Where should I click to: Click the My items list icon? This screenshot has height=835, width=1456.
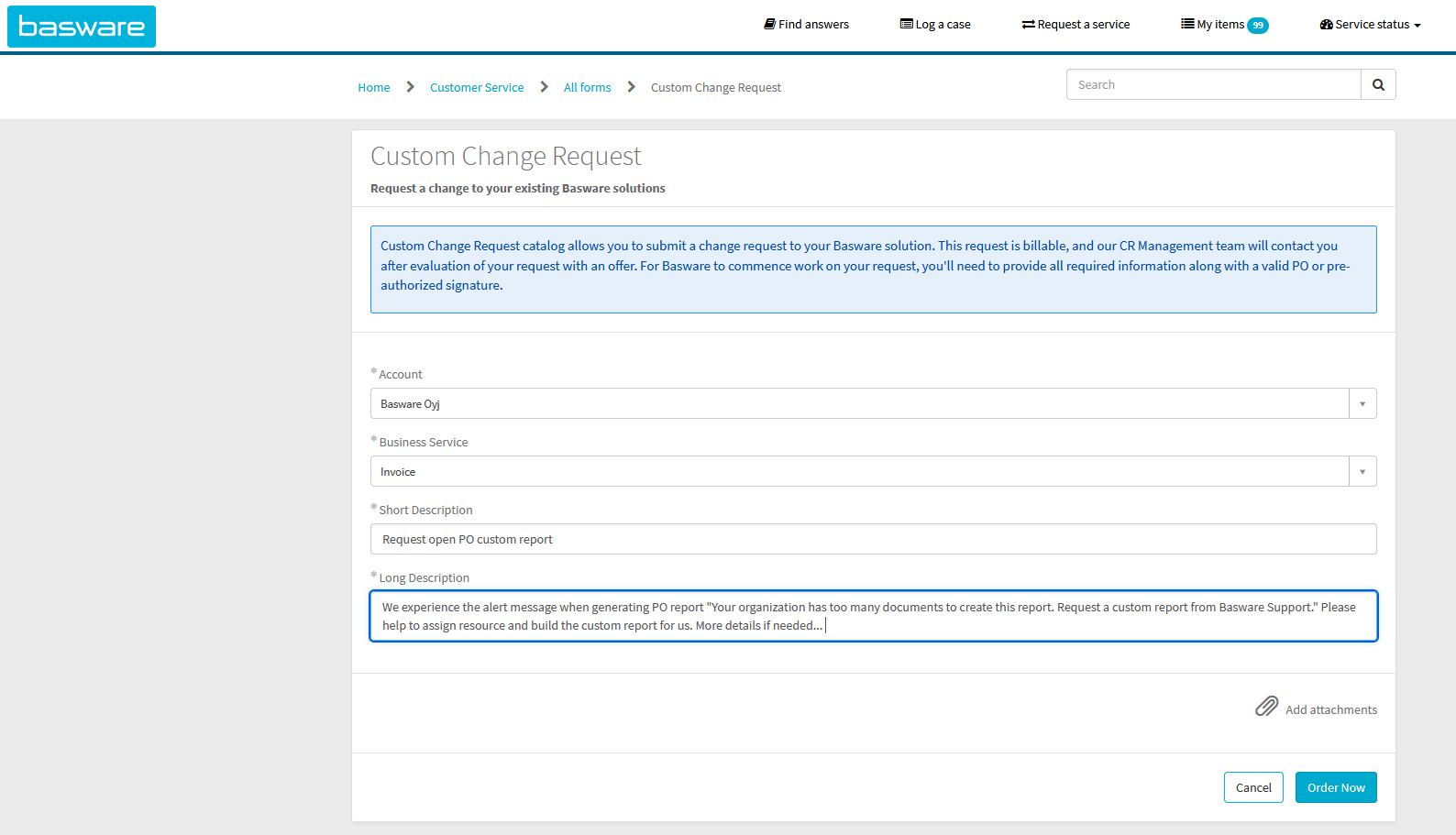tap(1187, 24)
